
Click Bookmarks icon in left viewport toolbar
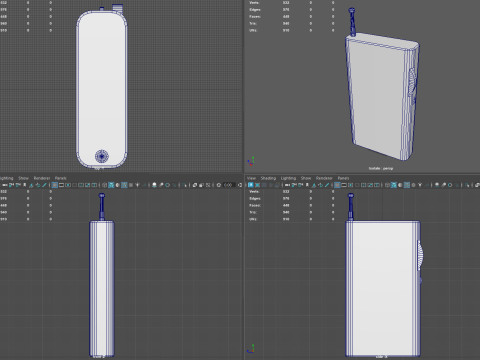[x=24, y=185]
